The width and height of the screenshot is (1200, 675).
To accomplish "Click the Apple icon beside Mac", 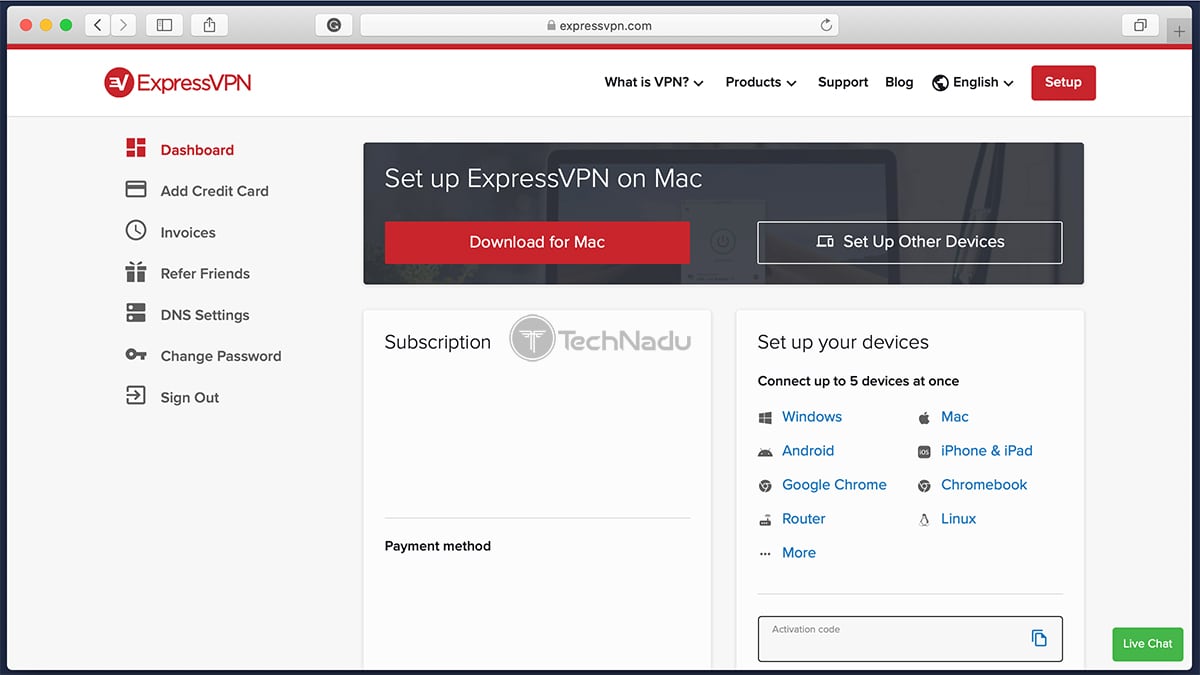I will [x=924, y=416].
